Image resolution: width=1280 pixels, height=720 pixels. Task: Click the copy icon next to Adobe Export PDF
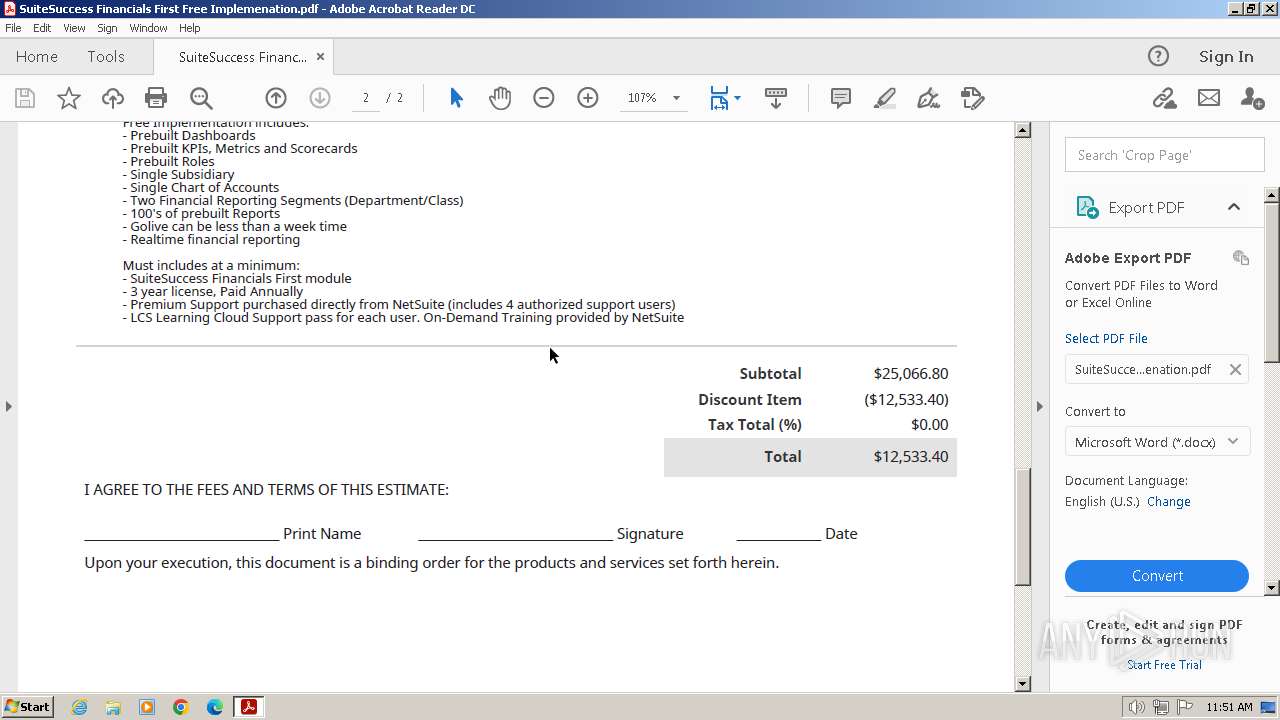1241,258
